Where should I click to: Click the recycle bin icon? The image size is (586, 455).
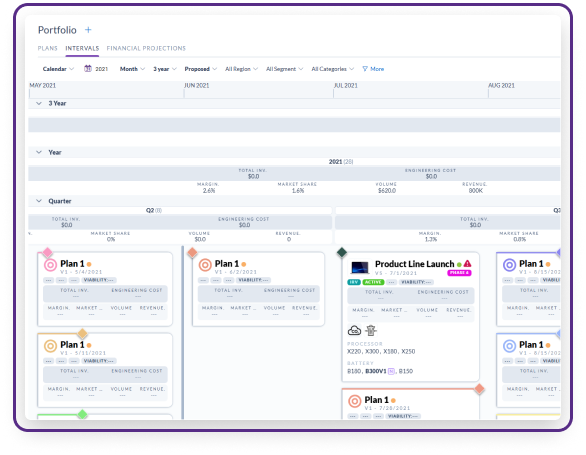pyautogui.click(x=371, y=331)
